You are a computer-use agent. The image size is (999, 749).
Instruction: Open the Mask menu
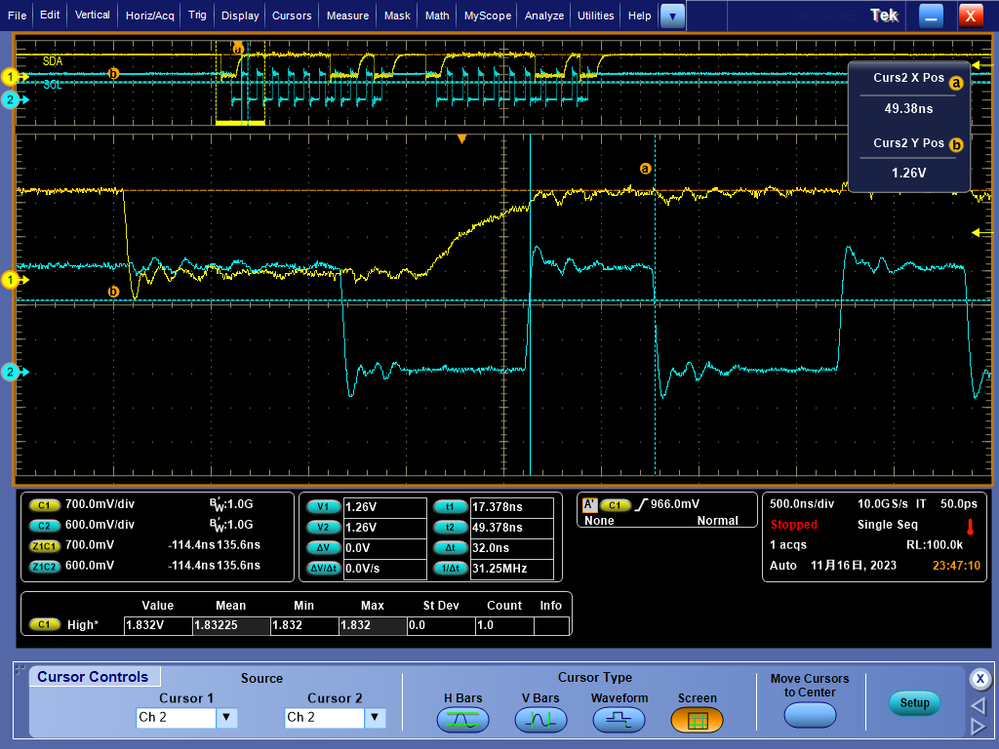coord(397,15)
